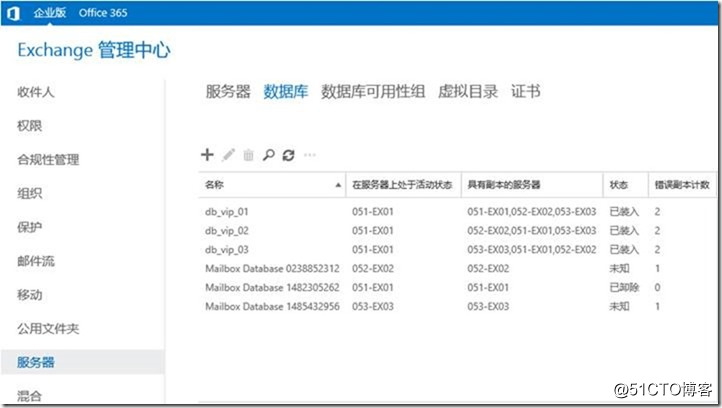722x408 pixels.
Task: Go to 邮件流 in the sidebar
Action: 36,261
